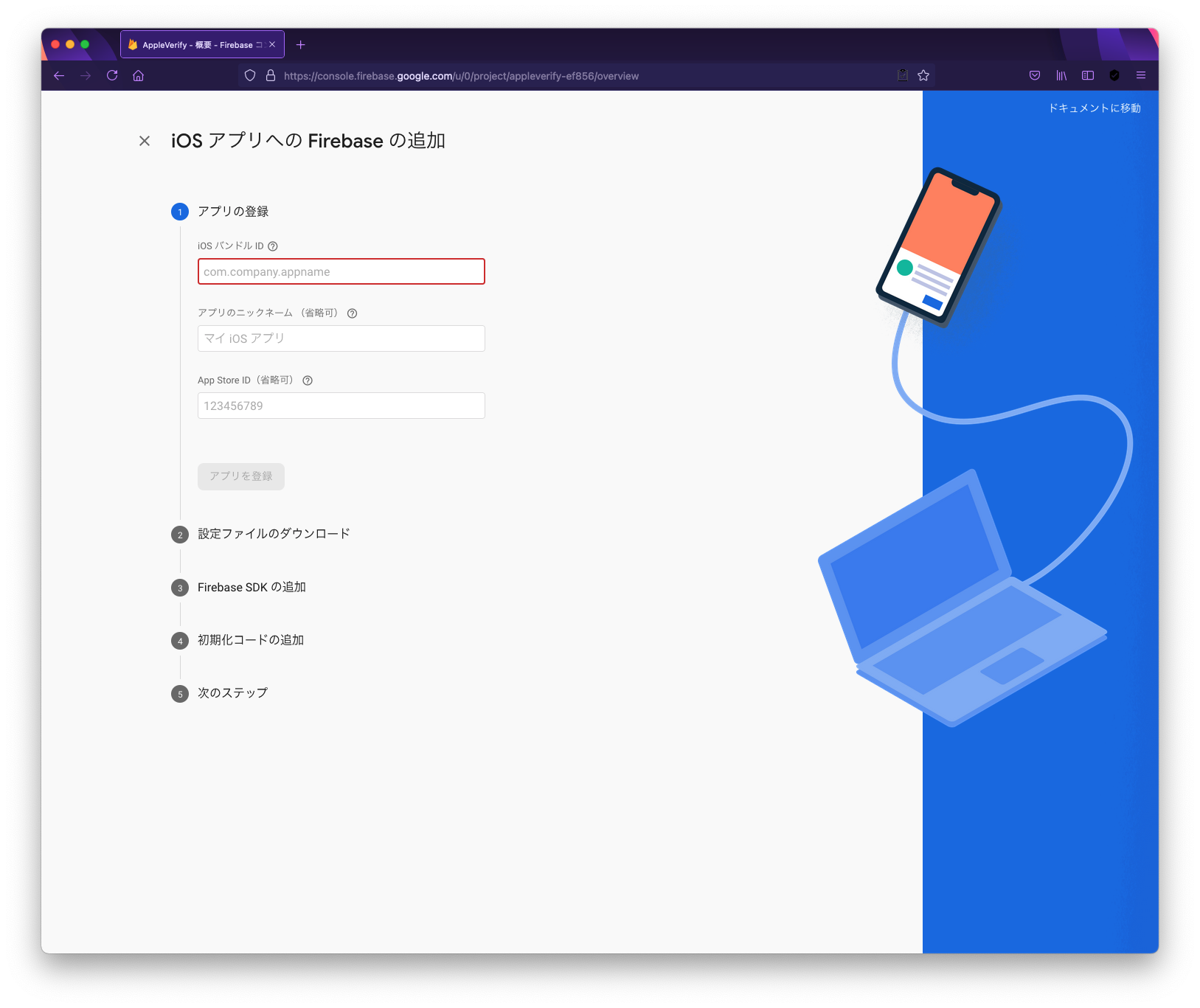This screenshot has width=1200, height=1008.
Task: Go back with the browser back arrow
Action: click(x=59, y=75)
